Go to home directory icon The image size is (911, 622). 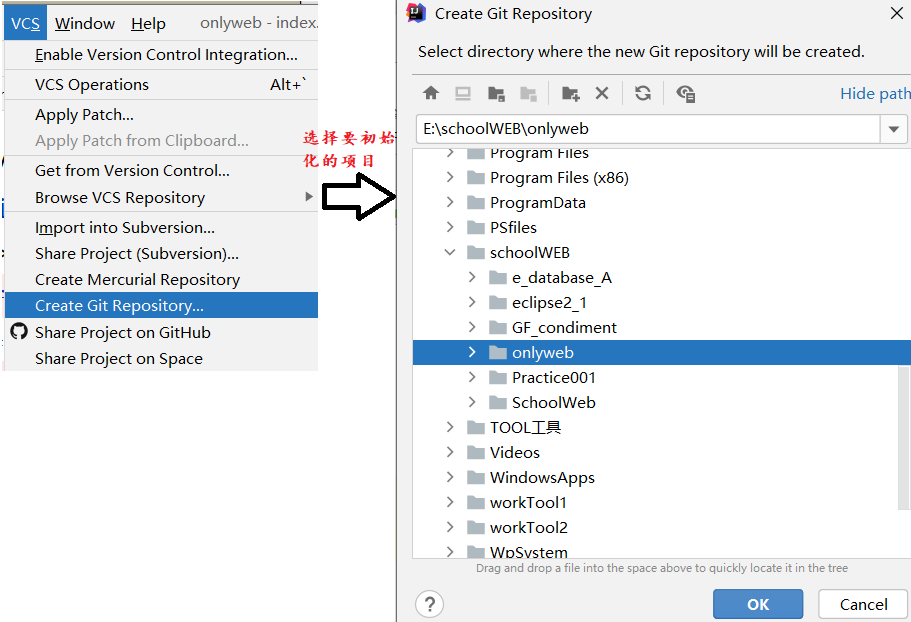click(x=431, y=93)
